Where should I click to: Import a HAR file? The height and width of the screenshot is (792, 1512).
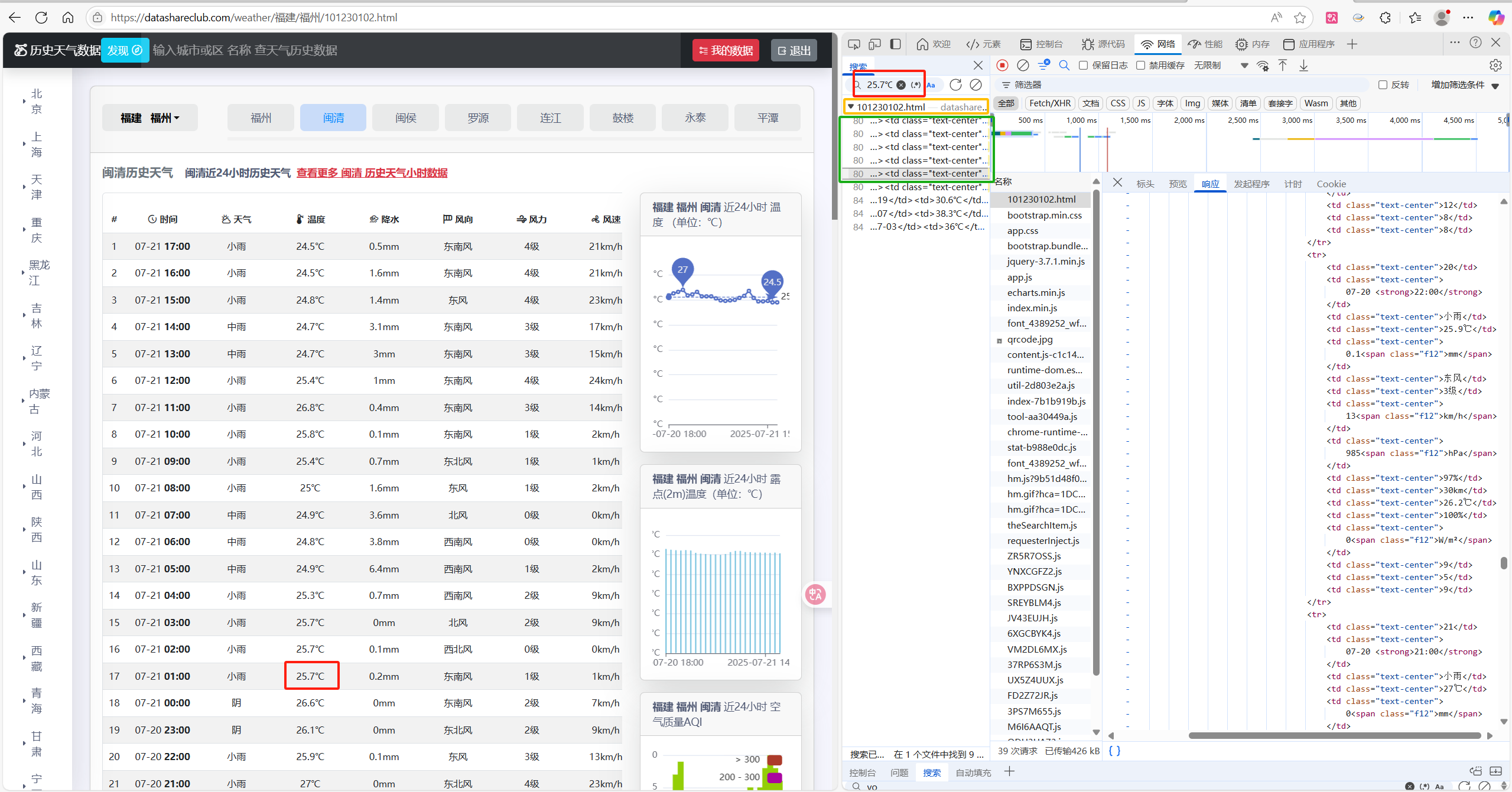coord(1283,65)
